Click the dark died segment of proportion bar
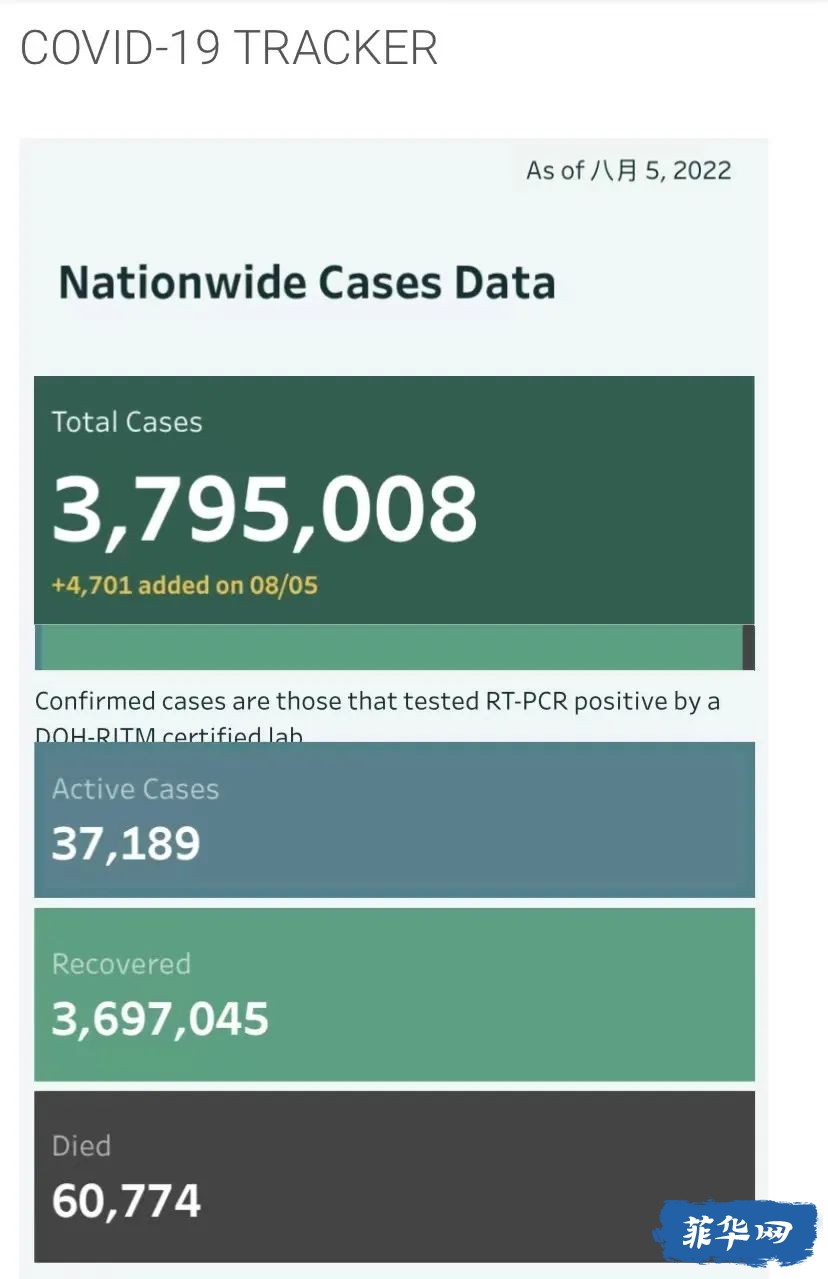This screenshot has width=828, height=1279. pyautogui.click(x=749, y=647)
